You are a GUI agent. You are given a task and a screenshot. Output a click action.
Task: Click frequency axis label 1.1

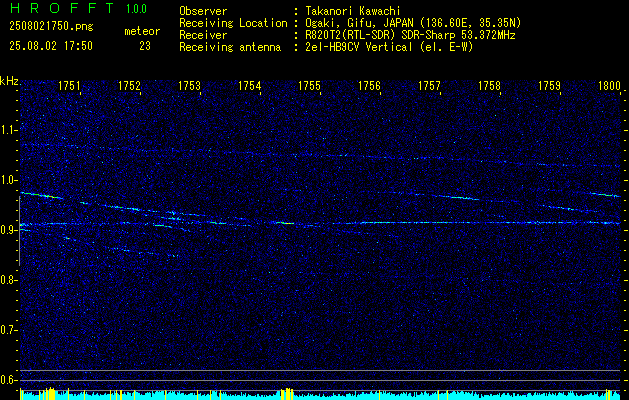9,130
